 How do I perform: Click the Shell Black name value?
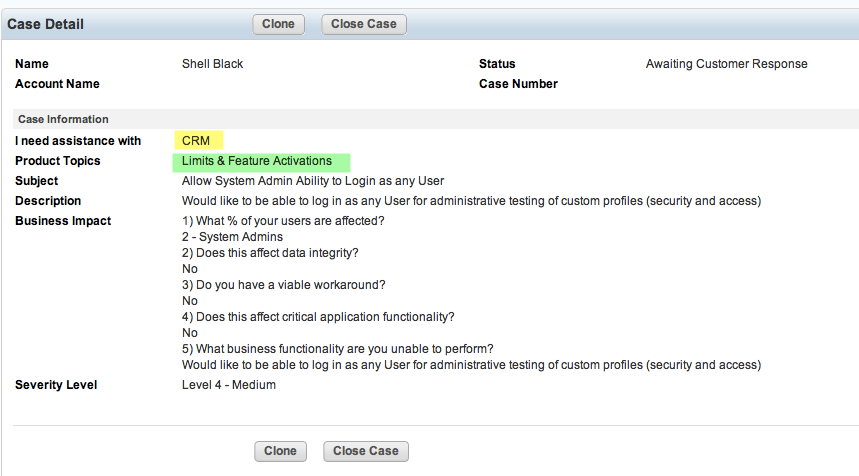click(x=213, y=64)
